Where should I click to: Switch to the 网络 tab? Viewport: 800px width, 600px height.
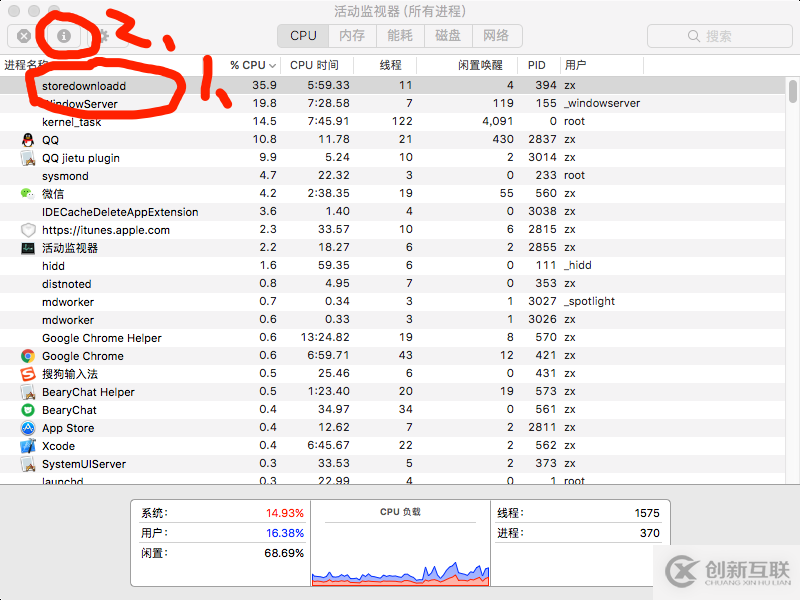coord(496,36)
